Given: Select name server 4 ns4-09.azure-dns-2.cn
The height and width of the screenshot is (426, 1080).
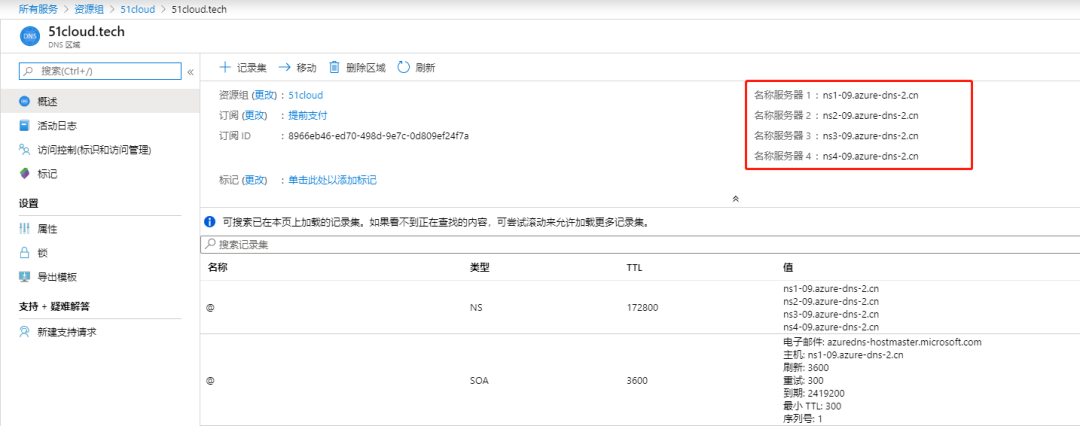Looking at the screenshot, I should 871,156.
